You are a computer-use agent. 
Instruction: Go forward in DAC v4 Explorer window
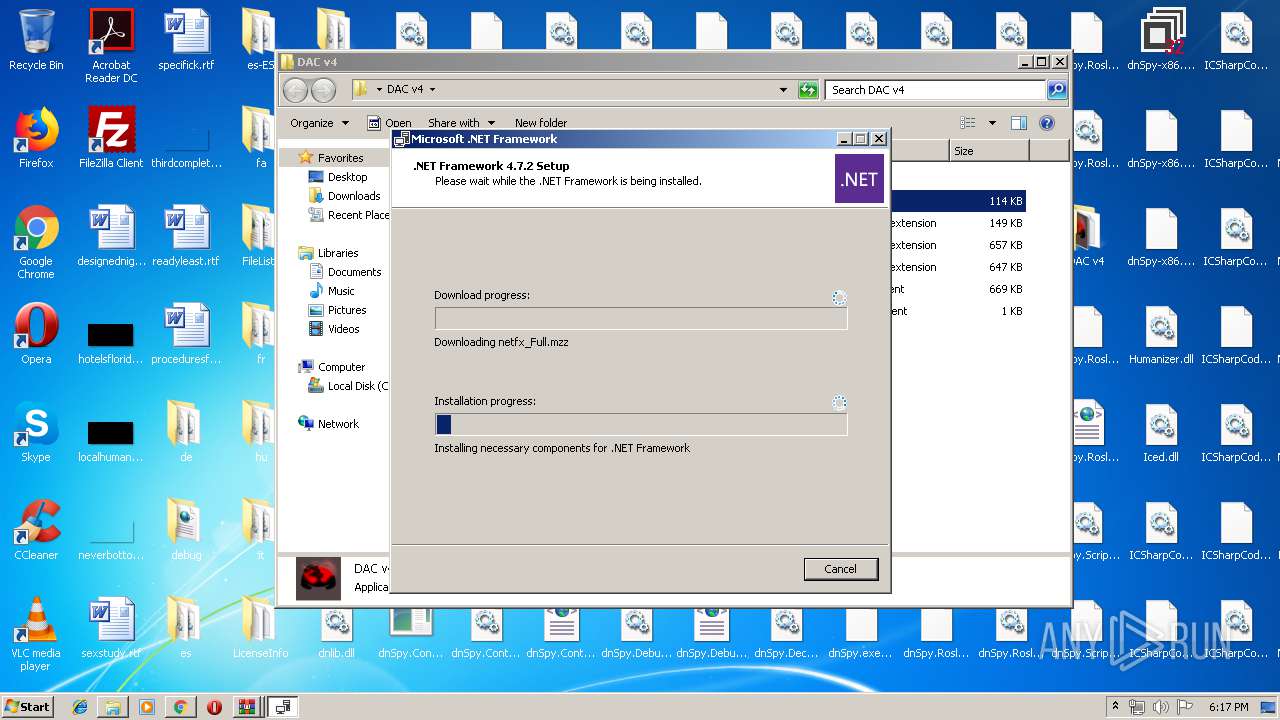point(323,90)
